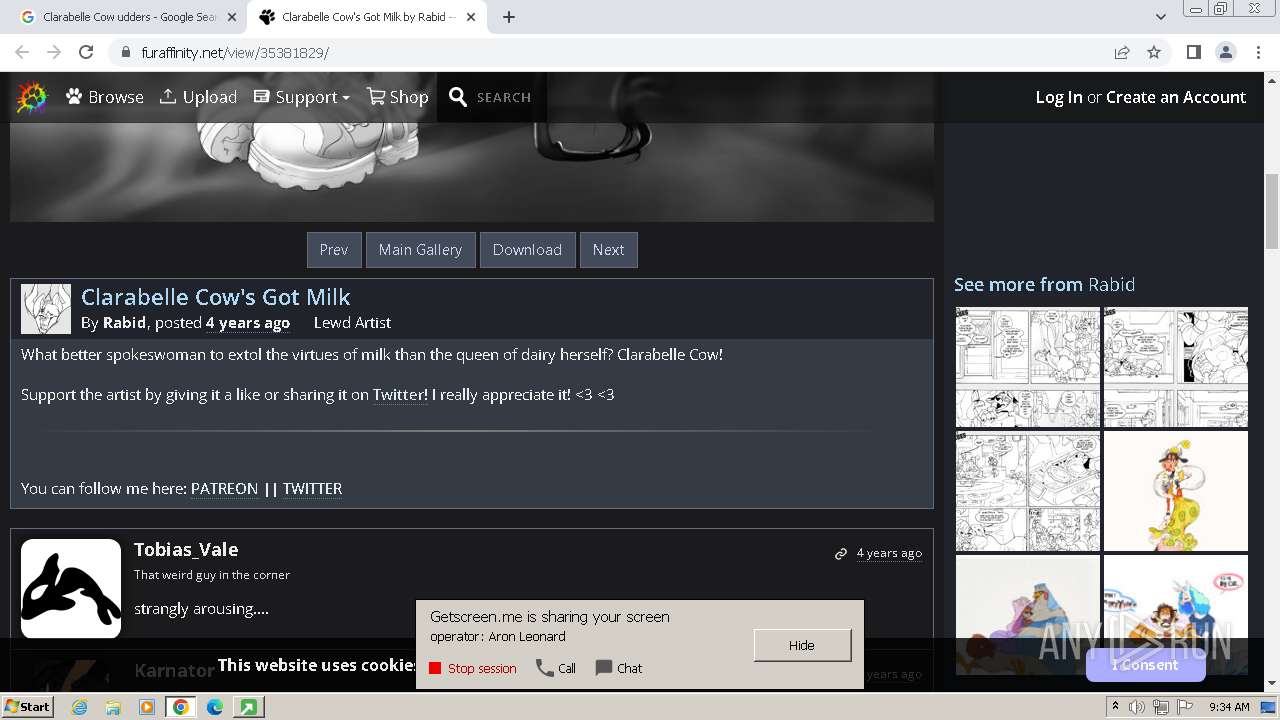Click the search magnifier icon
The height and width of the screenshot is (720, 1280).
tap(458, 97)
